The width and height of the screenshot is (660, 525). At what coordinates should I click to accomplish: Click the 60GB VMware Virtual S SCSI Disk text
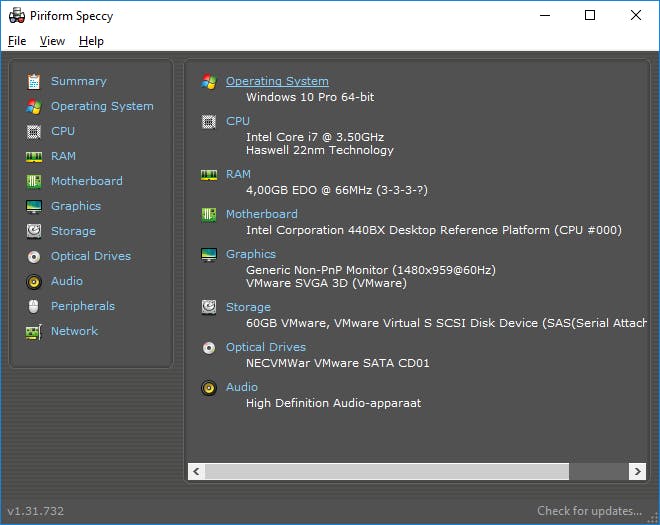[x=446, y=323]
